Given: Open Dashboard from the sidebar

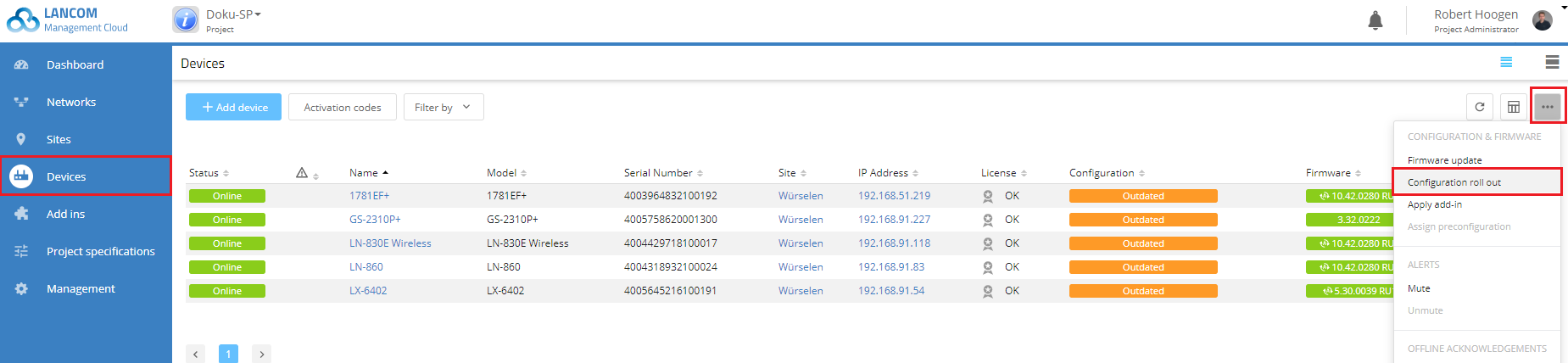Looking at the screenshot, I should (75, 64).
